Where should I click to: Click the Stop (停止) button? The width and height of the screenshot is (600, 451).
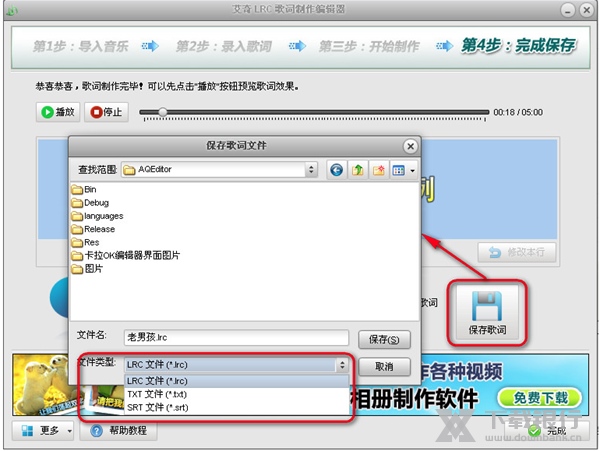click(106, 112)
